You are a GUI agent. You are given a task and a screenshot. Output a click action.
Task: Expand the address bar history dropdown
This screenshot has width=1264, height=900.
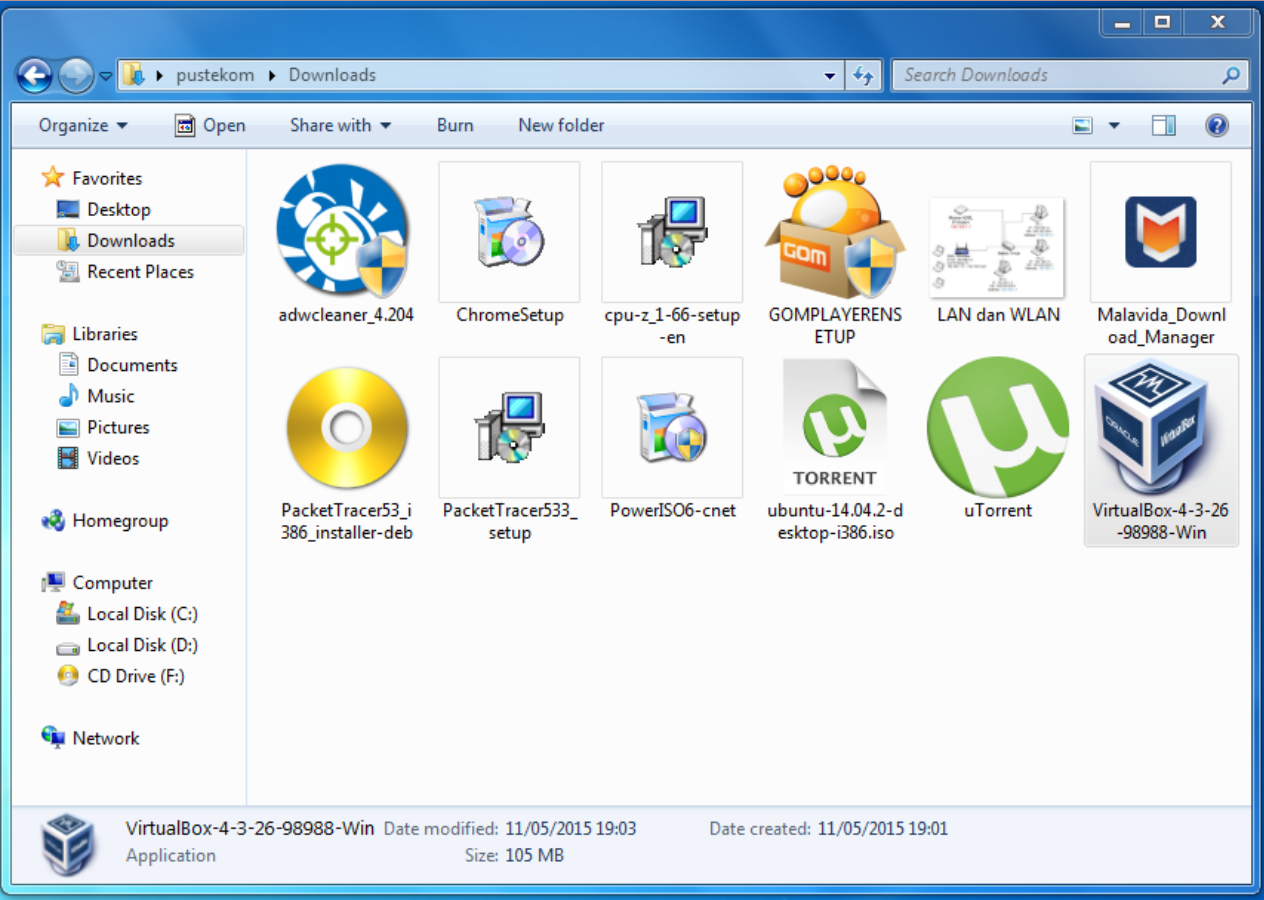pos(829,76)
